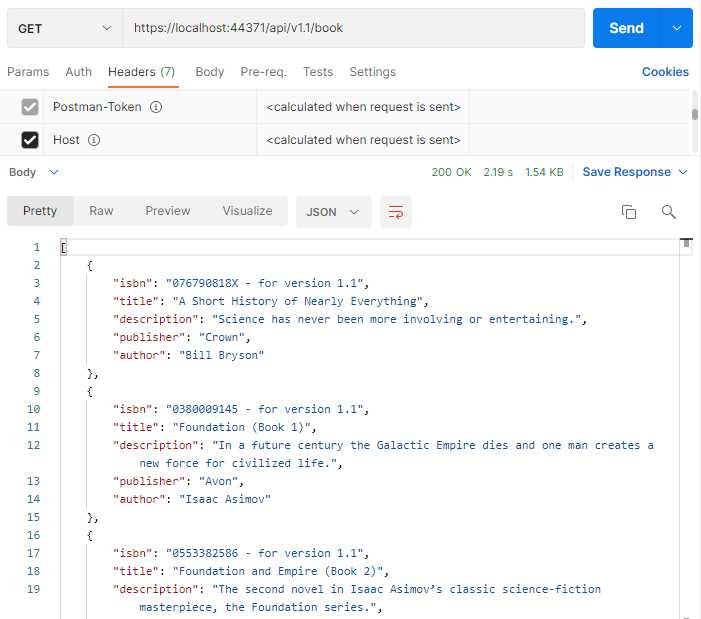
Task: Open the Settings tab
Action: [372, 72]
